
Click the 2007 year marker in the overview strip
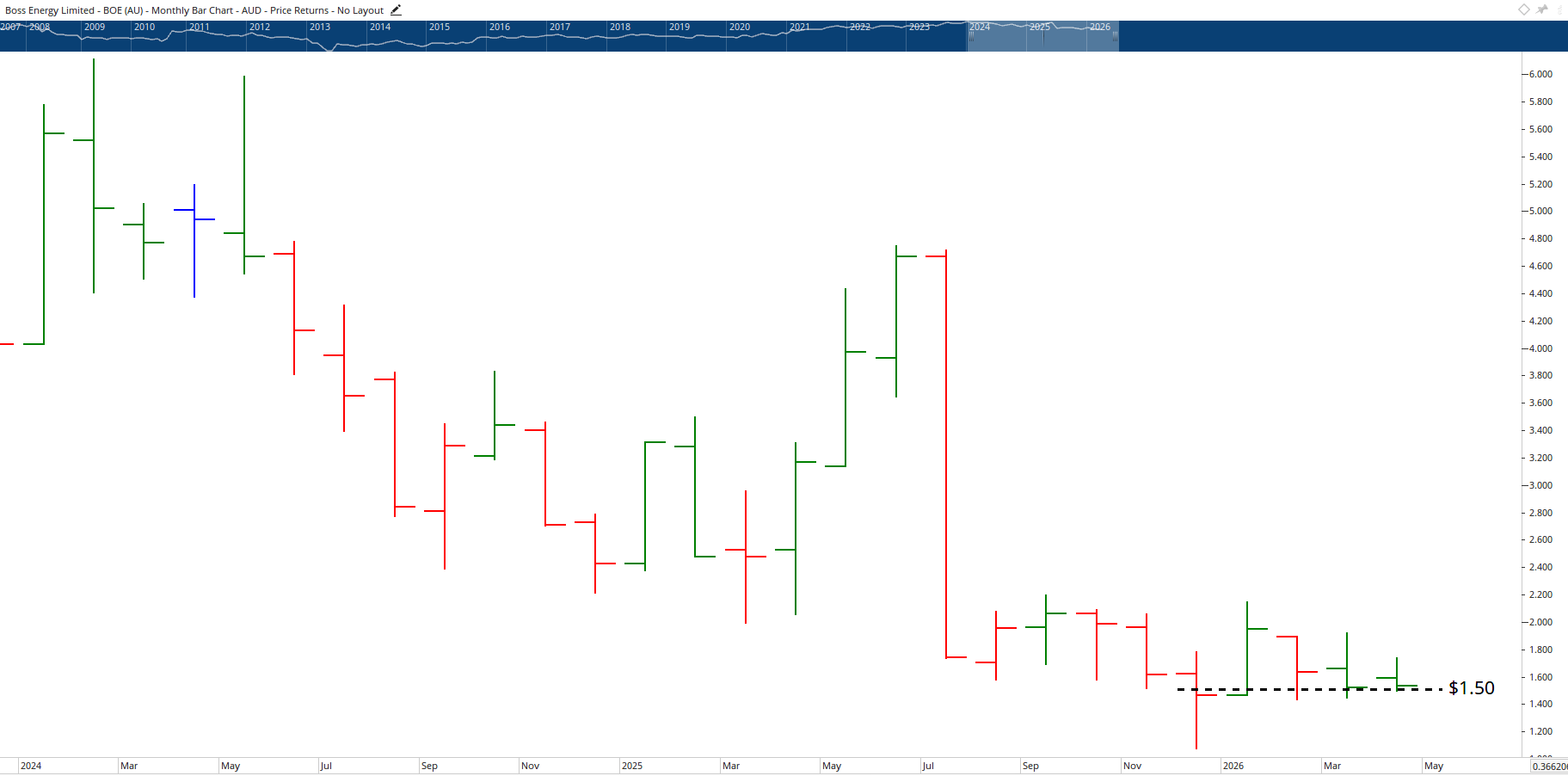click(x=9, y=27)
